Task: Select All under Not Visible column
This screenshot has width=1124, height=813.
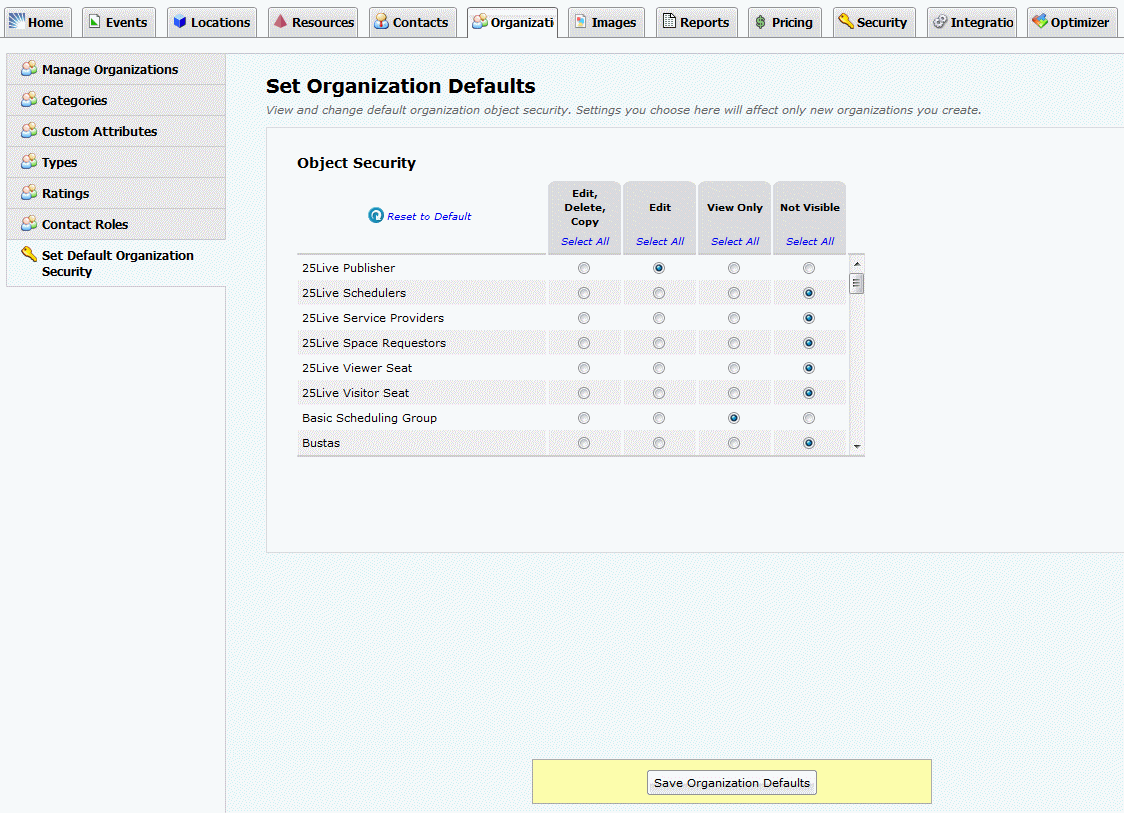Action: click(x=810, y=242)
